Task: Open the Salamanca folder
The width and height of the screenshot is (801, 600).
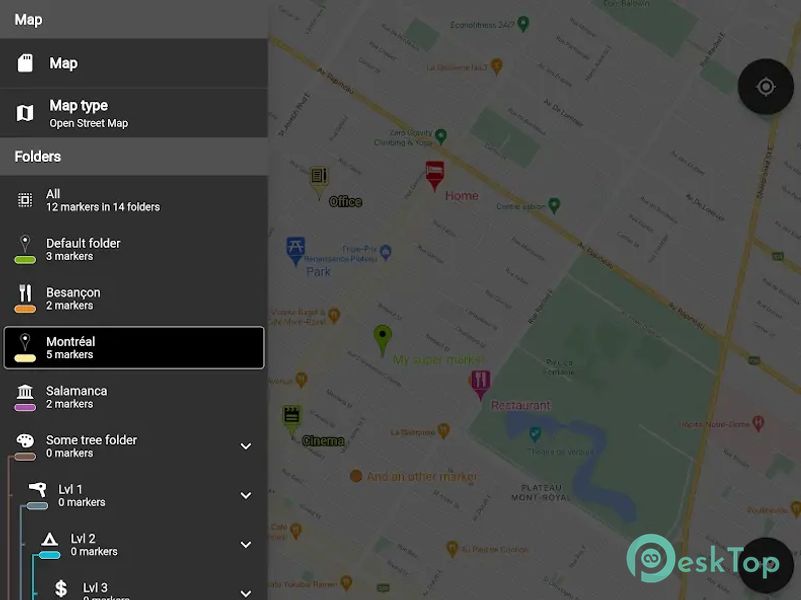Action: click(134, 397)
